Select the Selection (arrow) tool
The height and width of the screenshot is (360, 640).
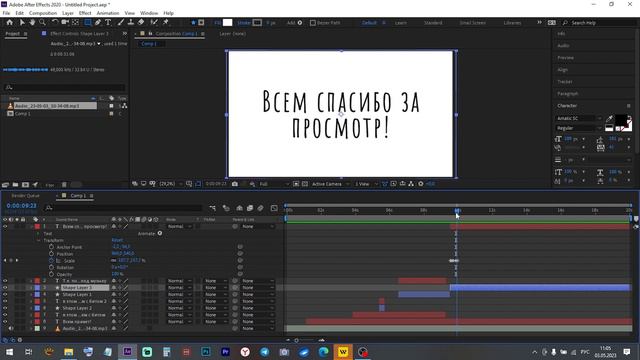22,22
